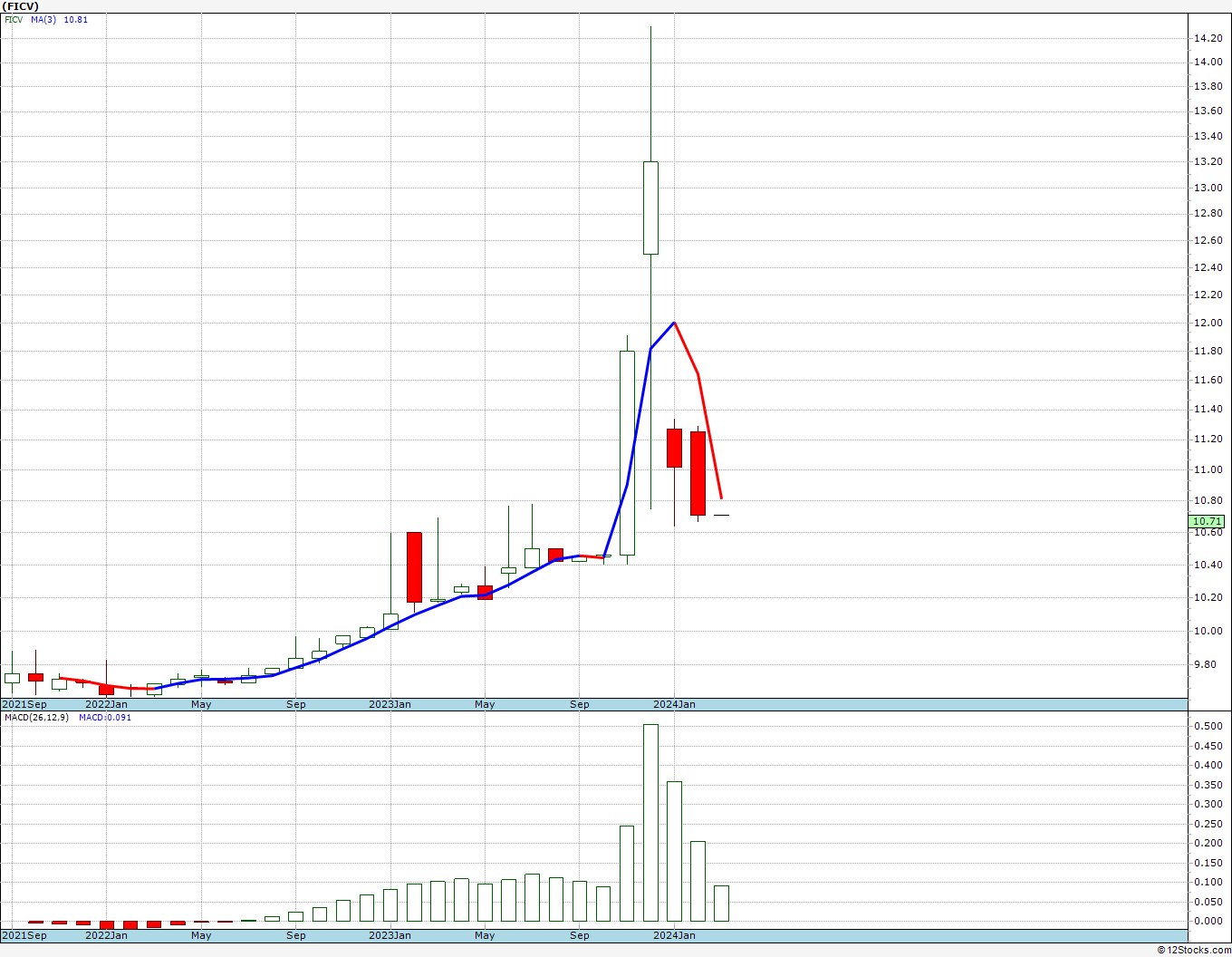Select the 0.350 MACD axis label
The width and height of the screenshot is (1232, 957).
pyautogui.click(x=1208, y=786)
